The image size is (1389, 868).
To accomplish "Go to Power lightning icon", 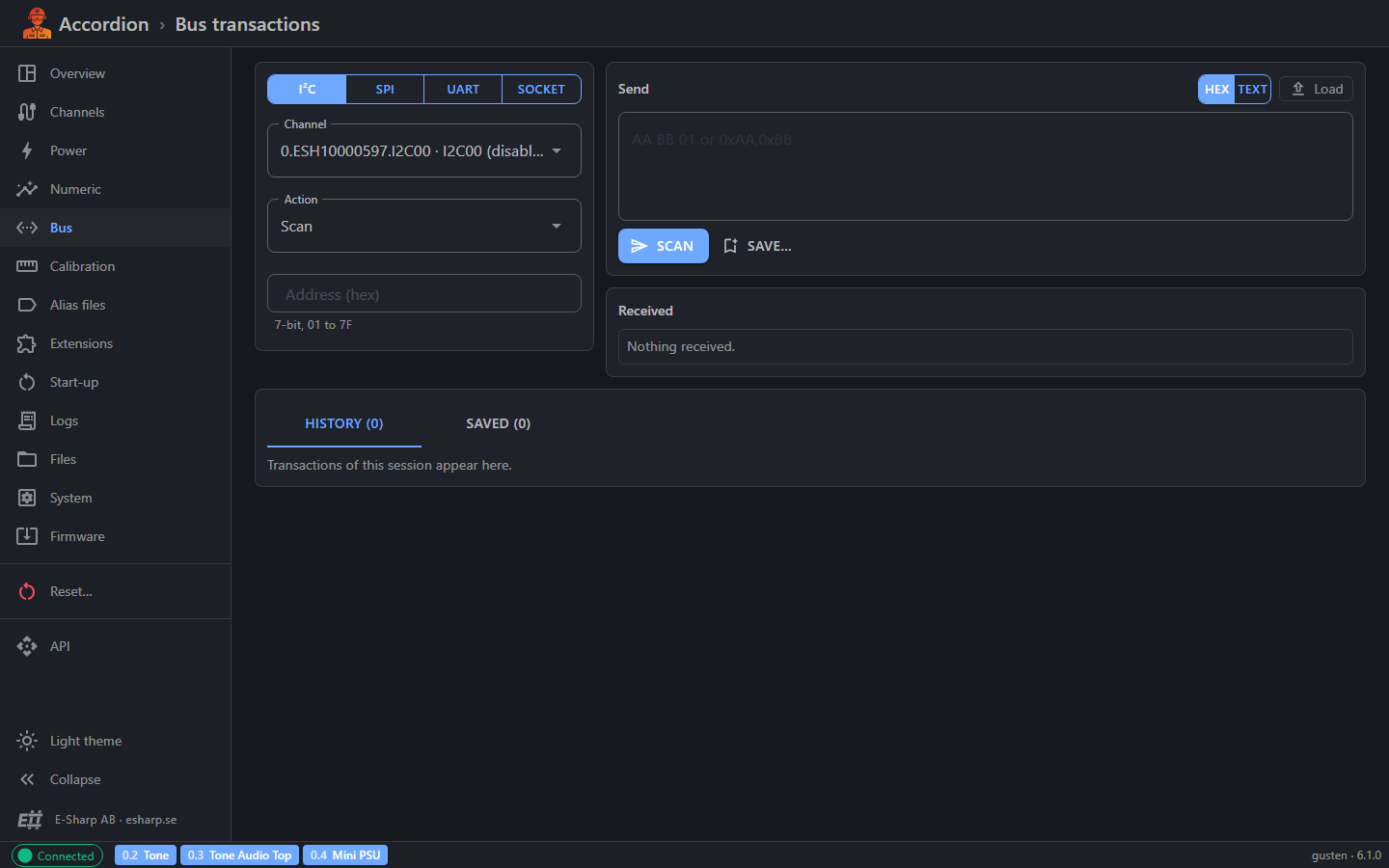I will (27, 150).
